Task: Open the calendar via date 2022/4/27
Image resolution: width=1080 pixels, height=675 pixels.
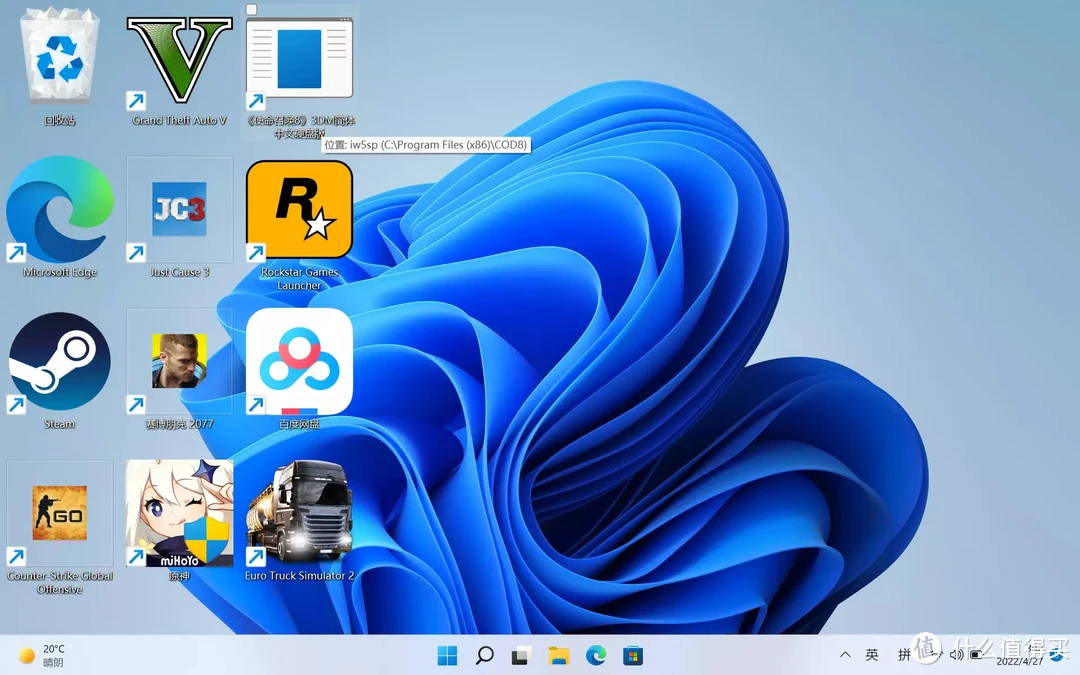Action: click(x=1019, y=661)
